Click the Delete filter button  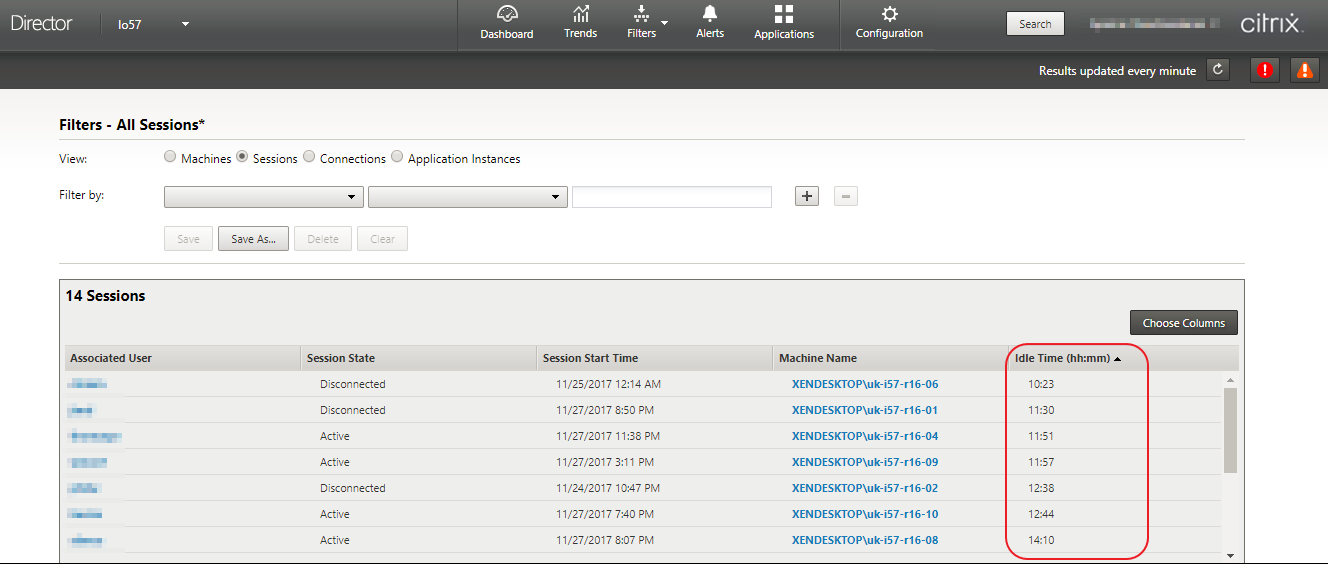(323, 239)
